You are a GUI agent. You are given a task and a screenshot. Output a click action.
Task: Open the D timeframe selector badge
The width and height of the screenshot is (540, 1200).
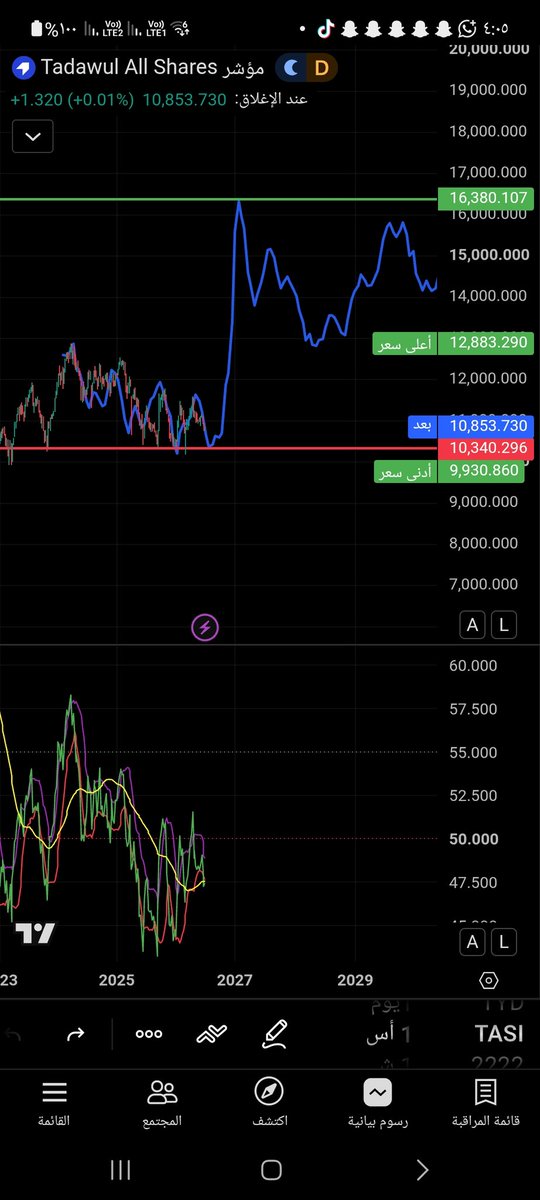pyautogui.click(x=322, y=68)
